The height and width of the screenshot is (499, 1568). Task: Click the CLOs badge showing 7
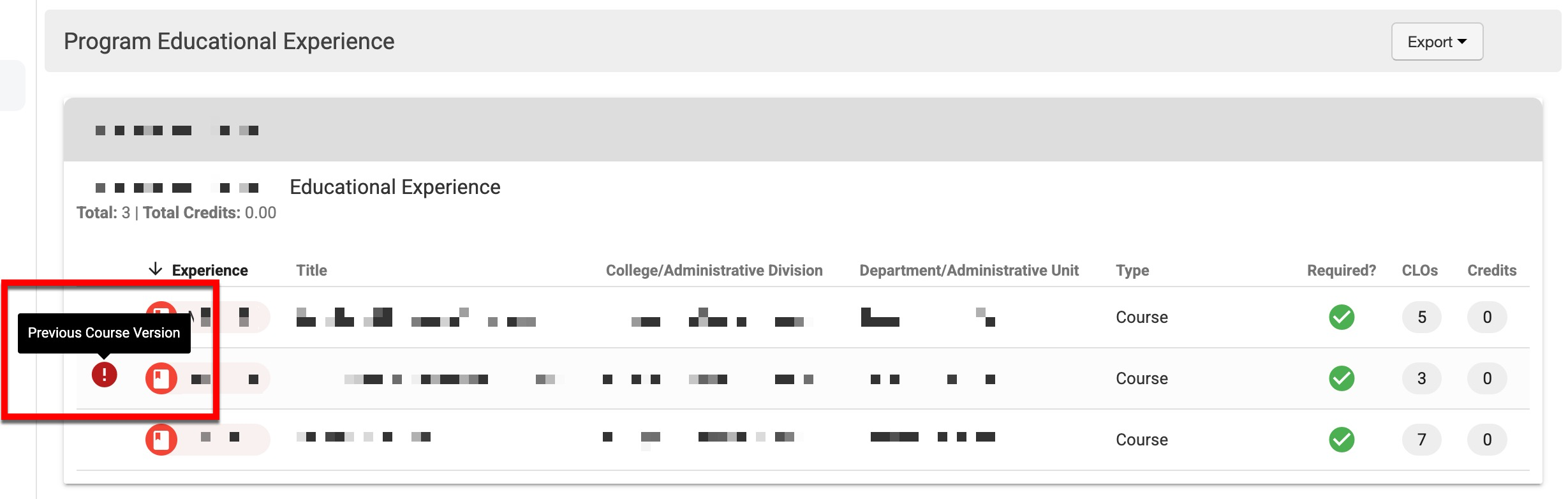pos(1421,440)
